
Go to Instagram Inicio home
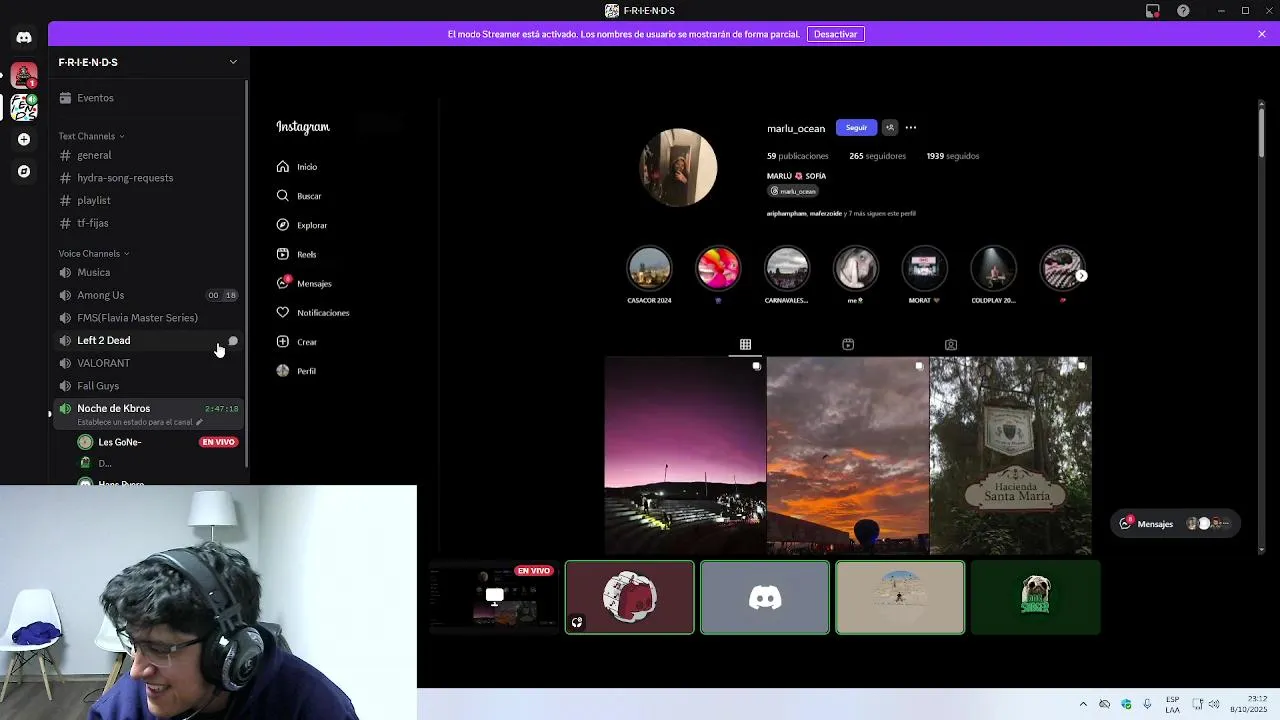click(x=297, y=167)
